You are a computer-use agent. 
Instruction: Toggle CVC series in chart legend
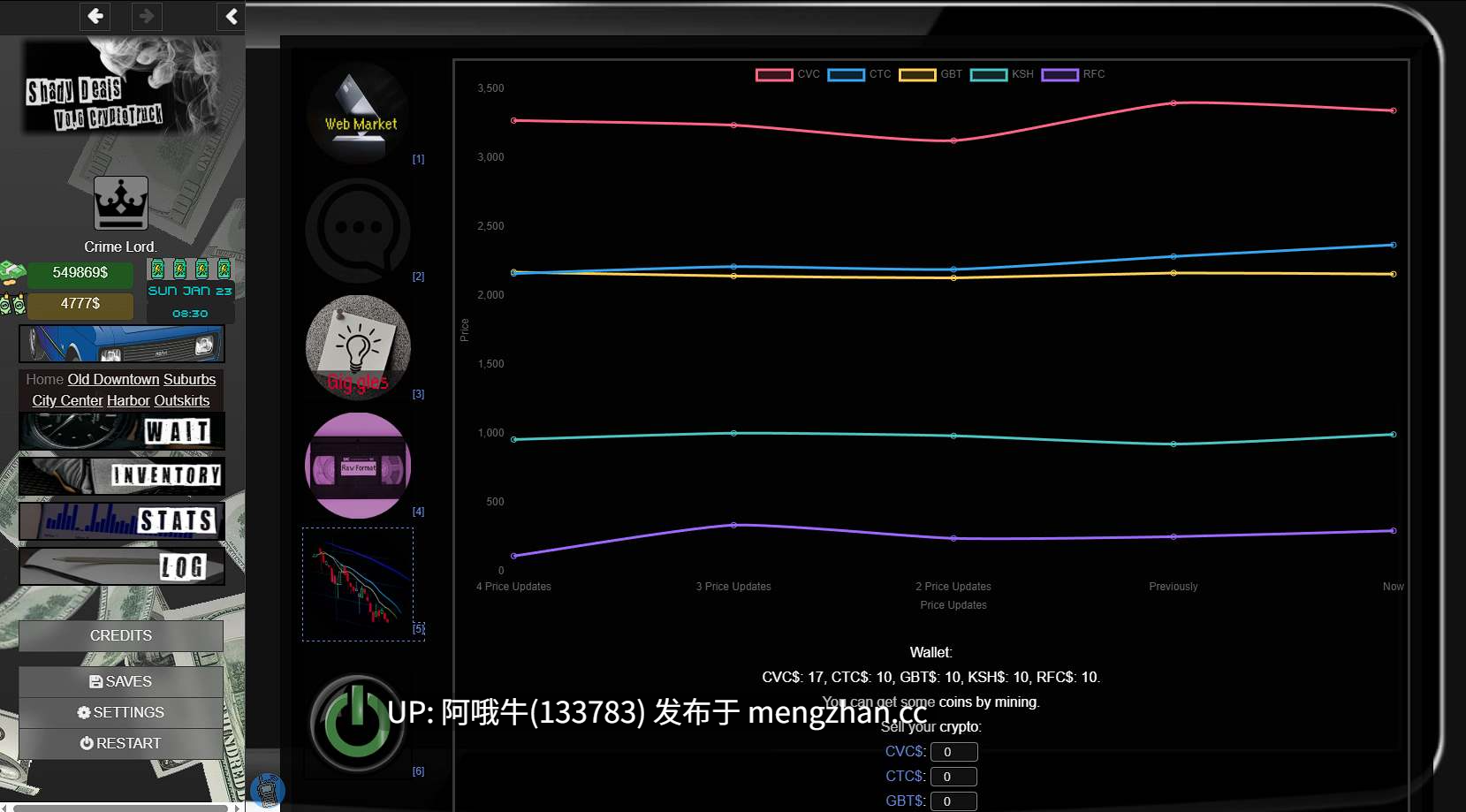(787, 74)
